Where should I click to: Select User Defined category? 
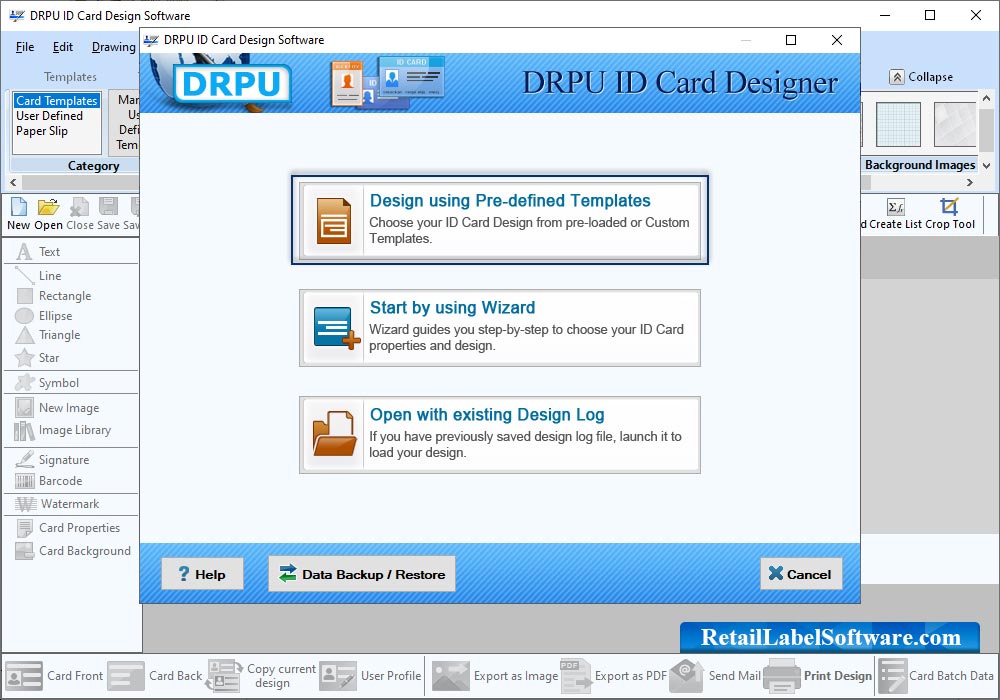[x=49, y=116]
